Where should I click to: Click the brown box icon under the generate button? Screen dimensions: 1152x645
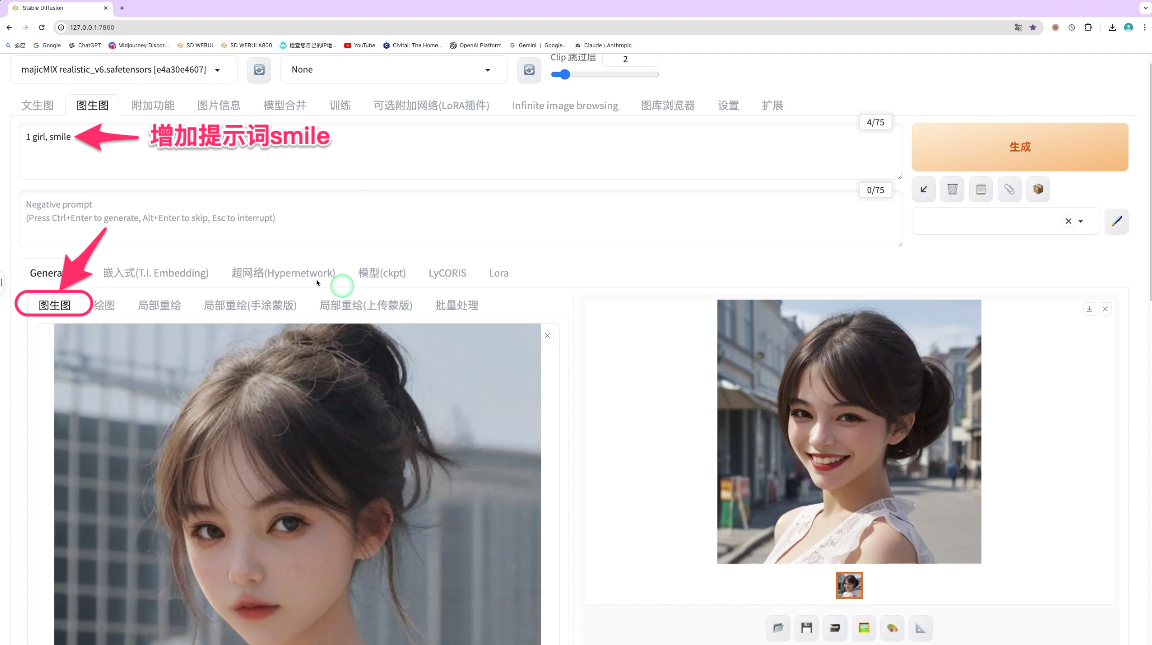tap(1038, 190)
